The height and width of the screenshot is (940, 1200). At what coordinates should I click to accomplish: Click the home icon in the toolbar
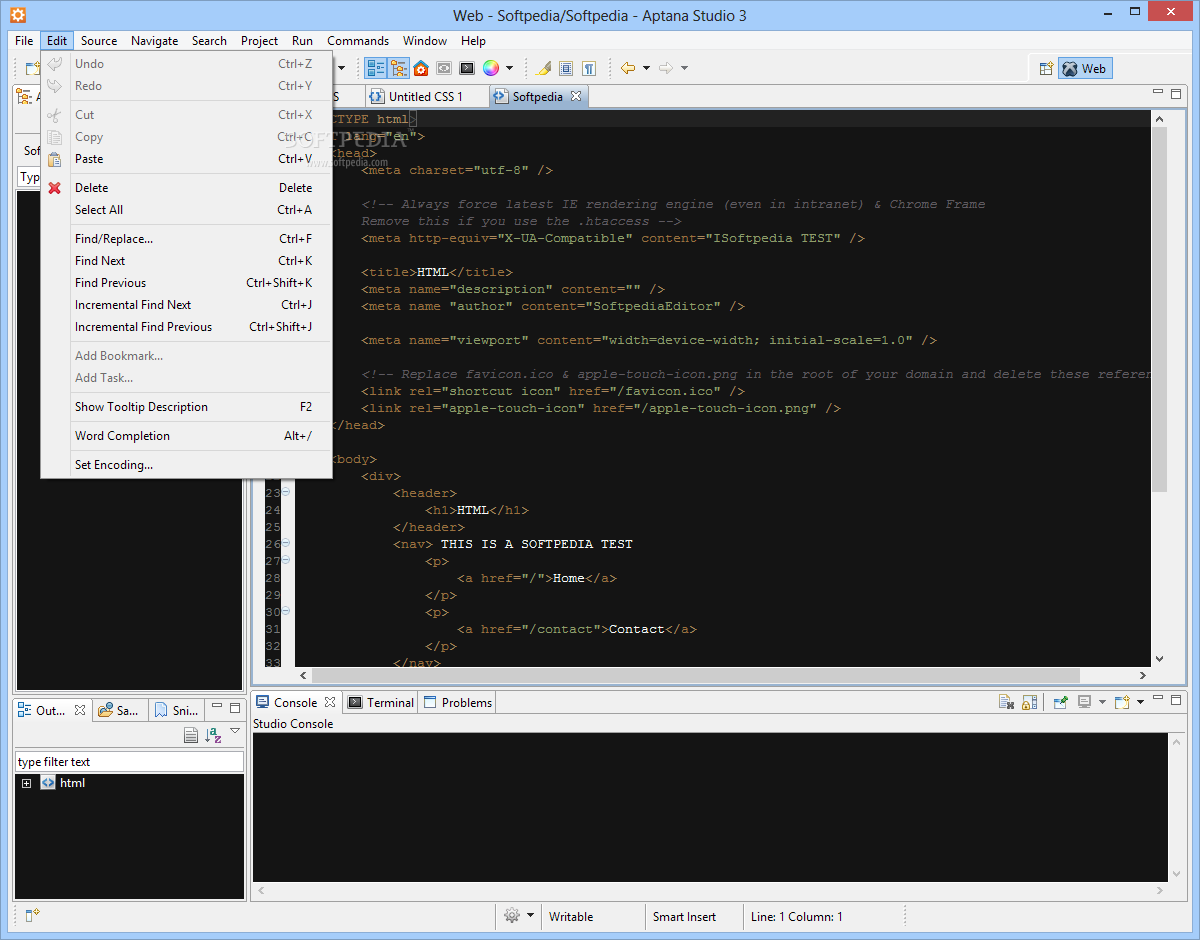tap(421, 68)
